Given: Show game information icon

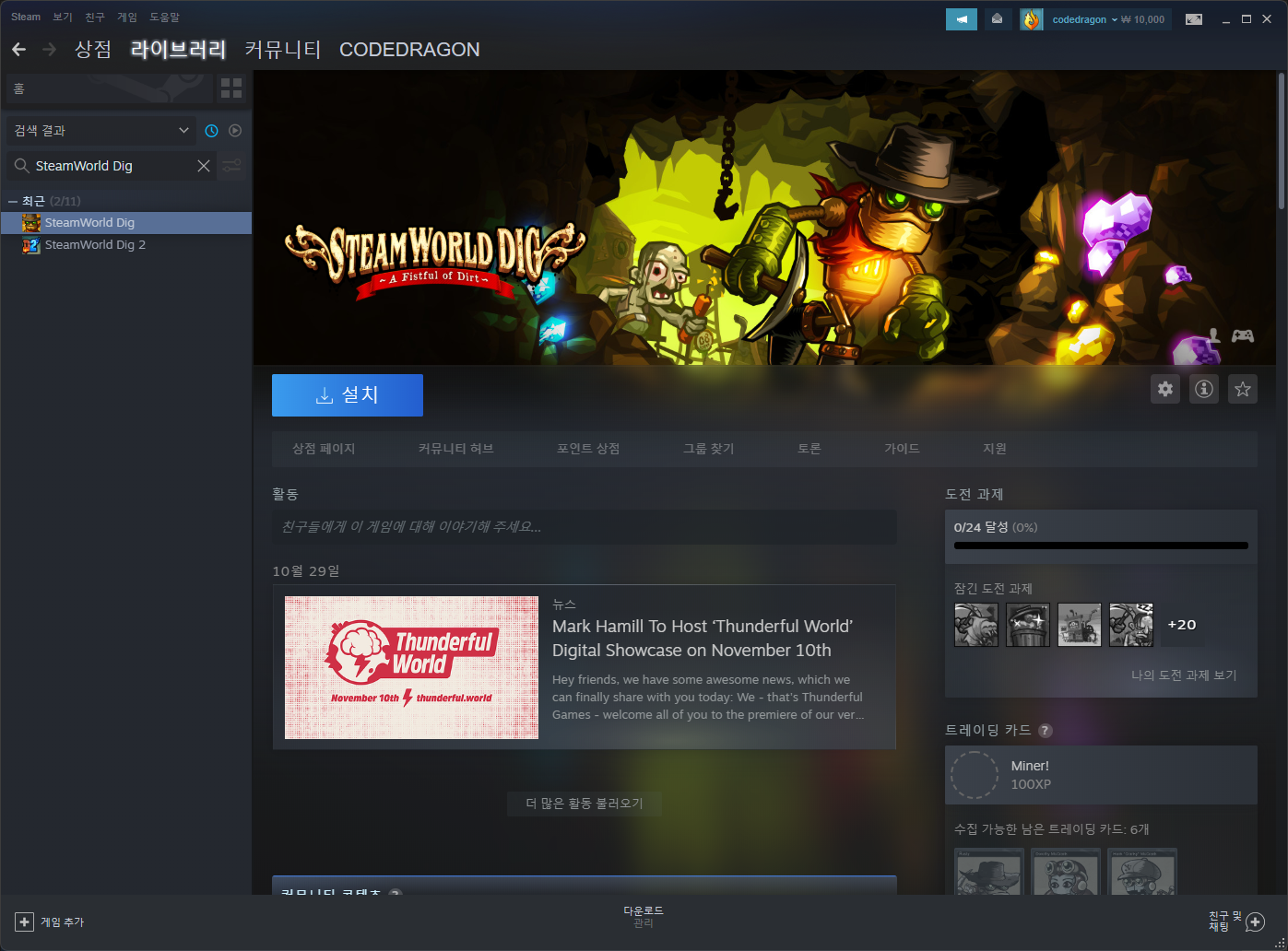Looking at the screenshot, I should (1204, 389).
